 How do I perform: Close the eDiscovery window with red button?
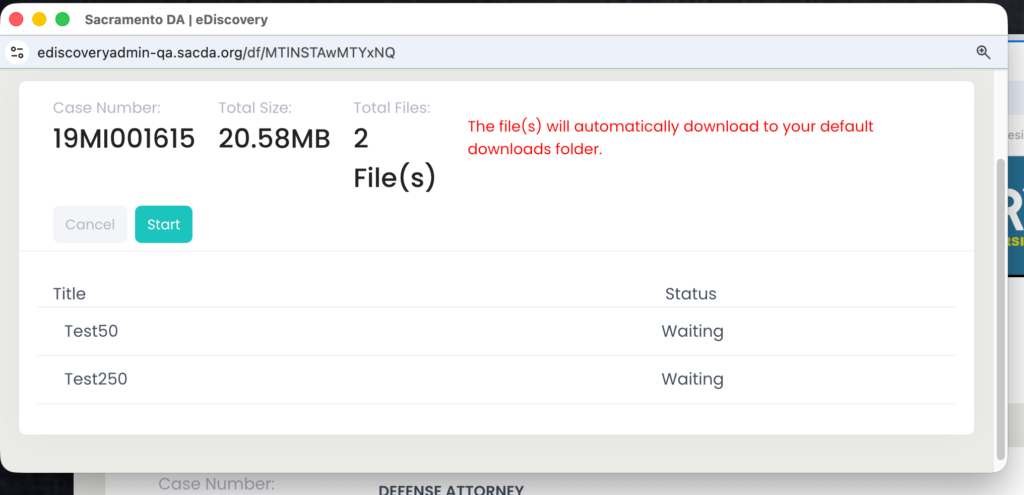[x=16, y=19]
